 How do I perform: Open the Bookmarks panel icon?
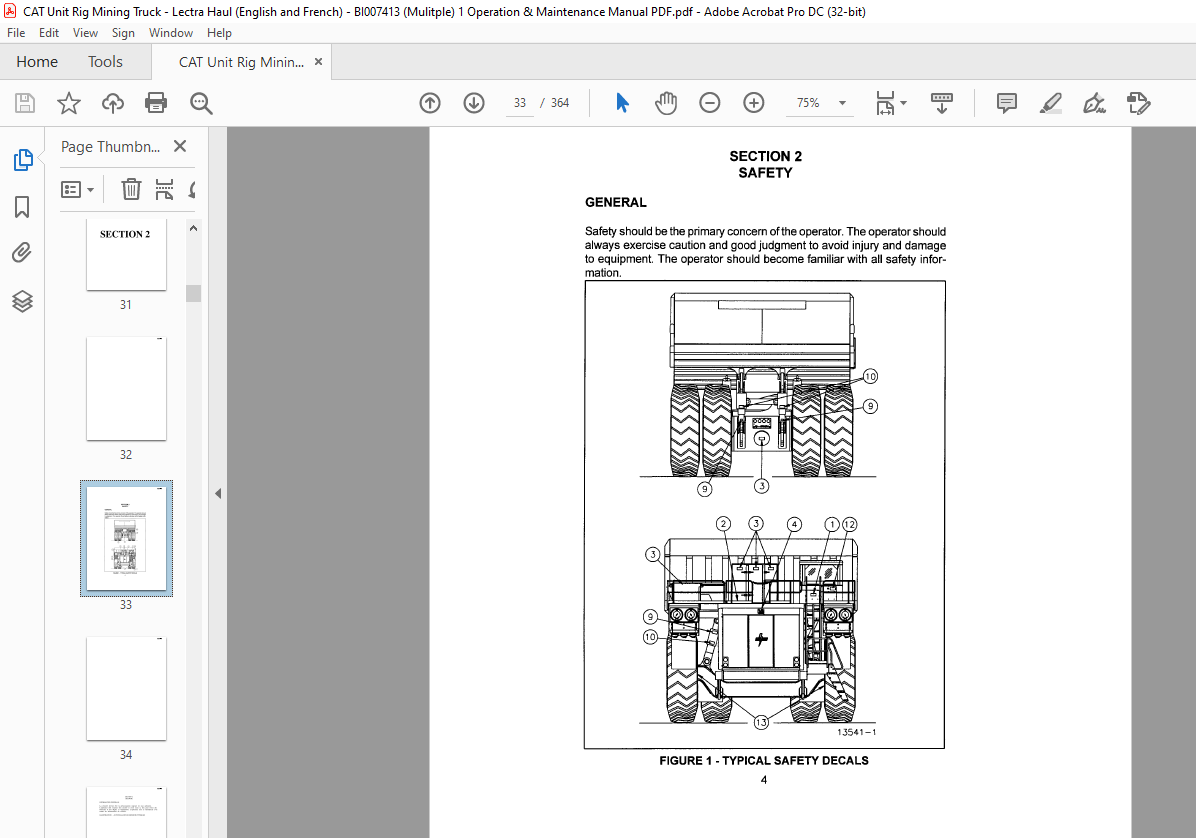pos(22,207)
